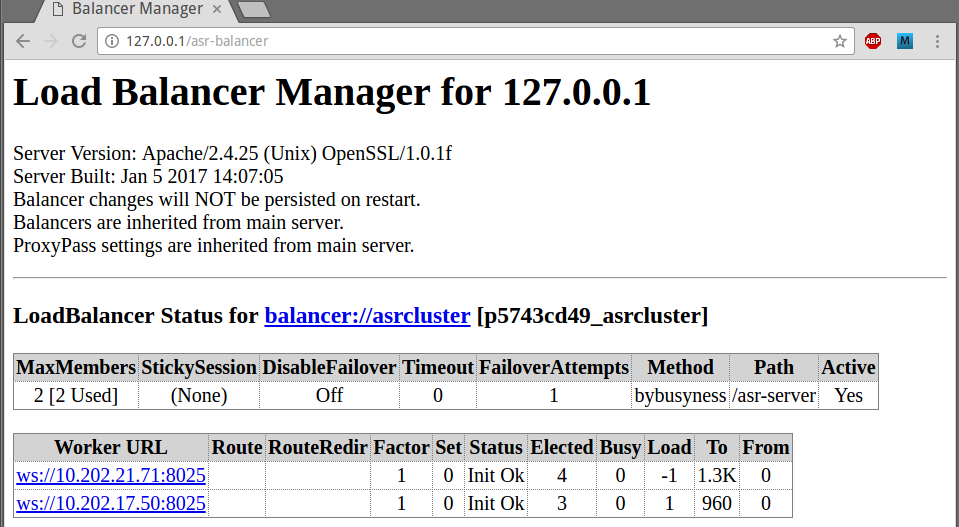The width and height of the screenshot is (959, 527).
Task: Open worker link ws://10.202.17.50:8025
Action: (x=111, y=503)
